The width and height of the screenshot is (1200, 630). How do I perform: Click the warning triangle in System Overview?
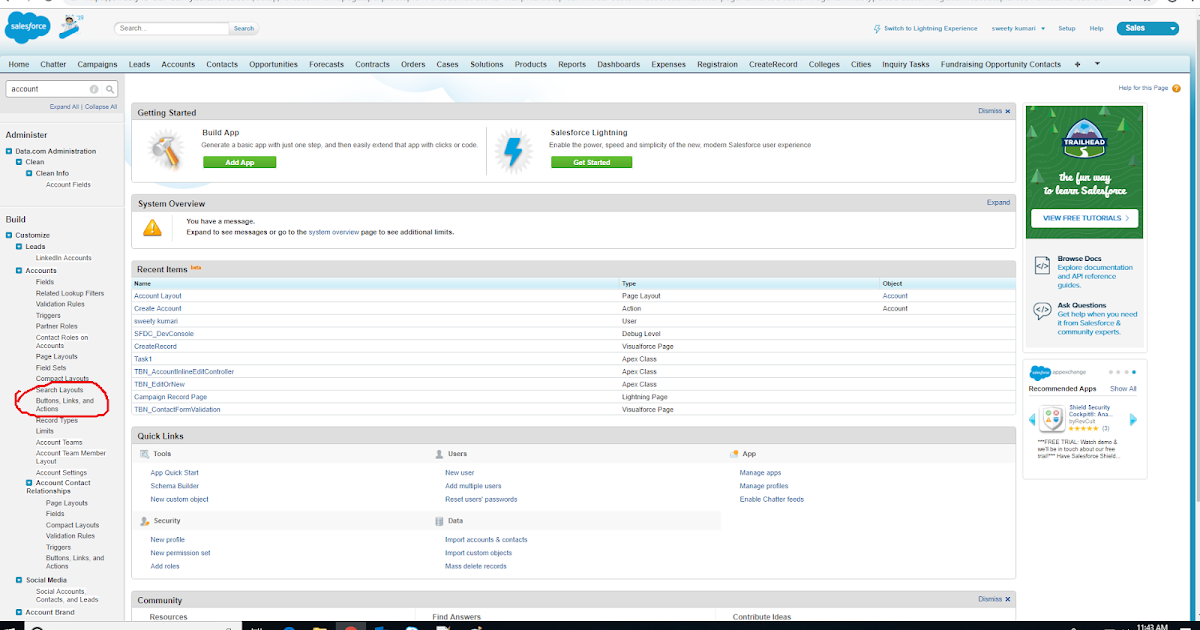click(x=152, y=227)
